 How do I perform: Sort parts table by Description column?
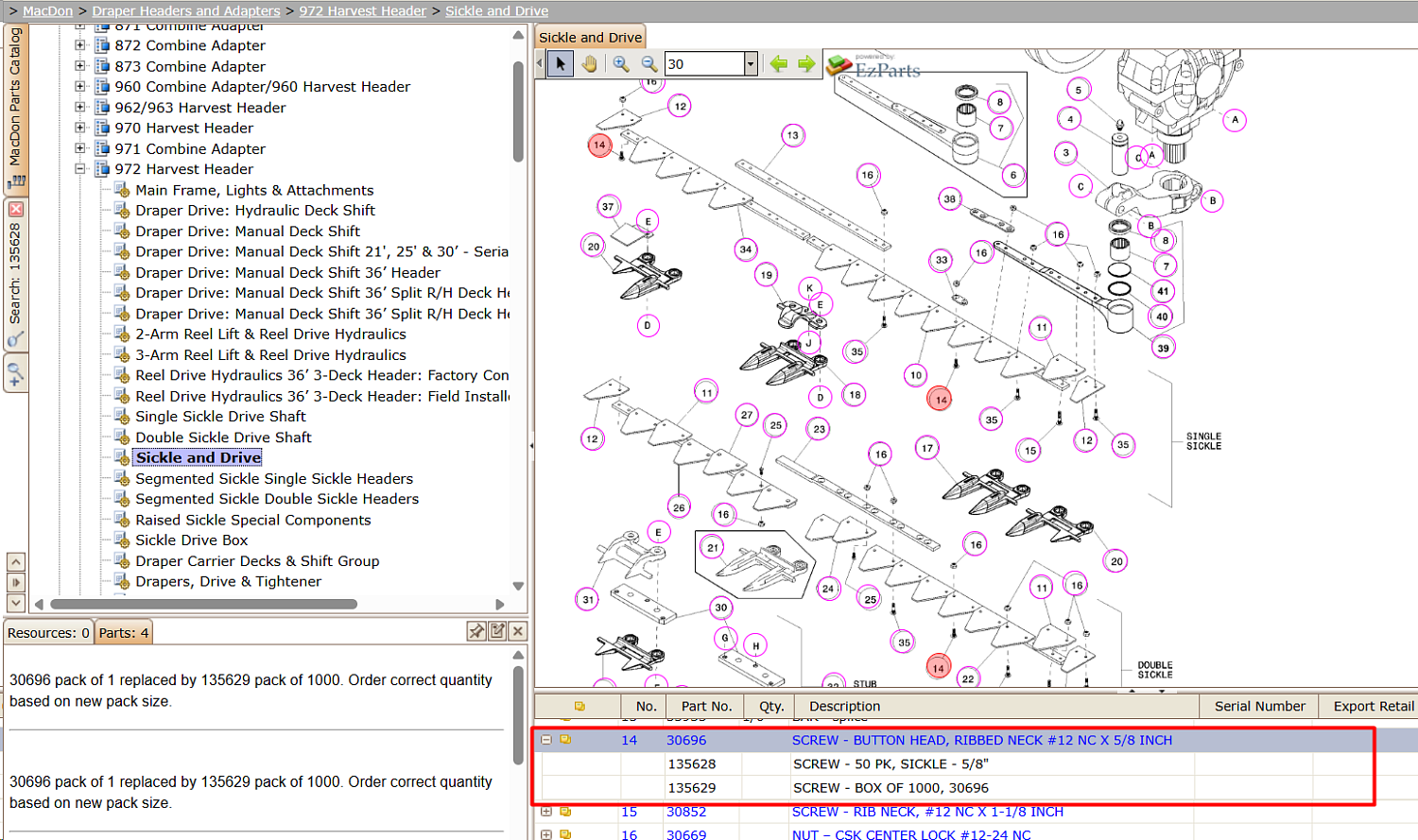(x=997, y=706)
